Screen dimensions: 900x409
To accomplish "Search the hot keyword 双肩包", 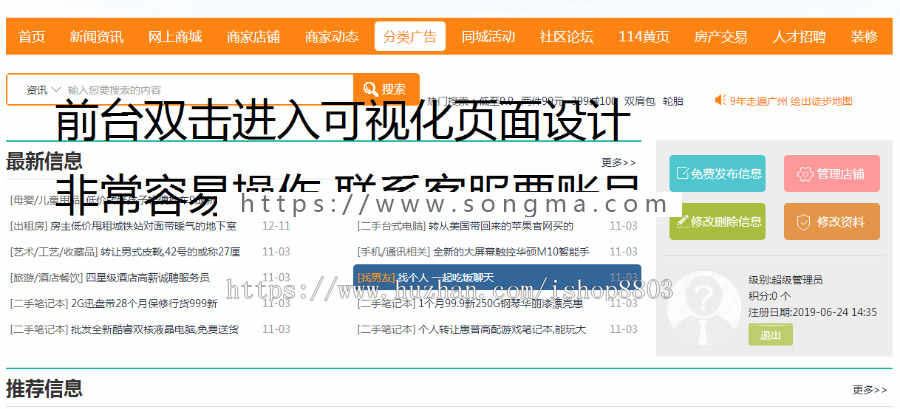I will pos(639,101).
